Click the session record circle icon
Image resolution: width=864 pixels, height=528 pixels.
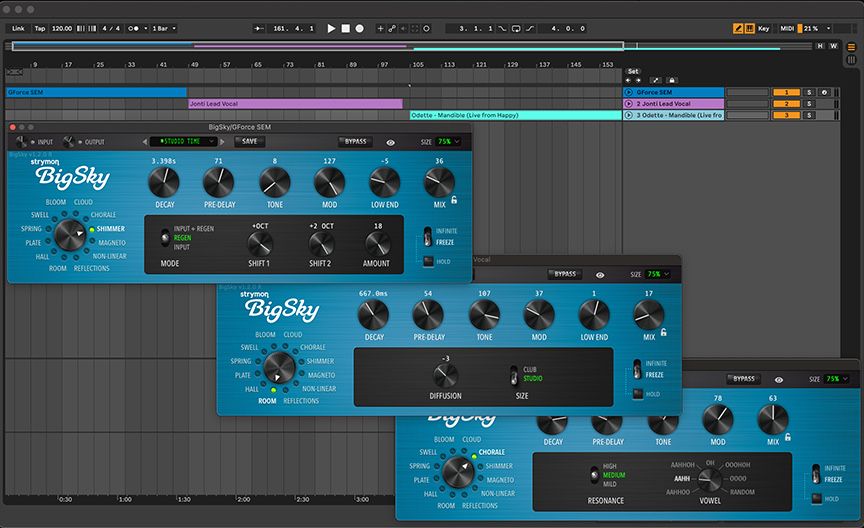[426, 28]
